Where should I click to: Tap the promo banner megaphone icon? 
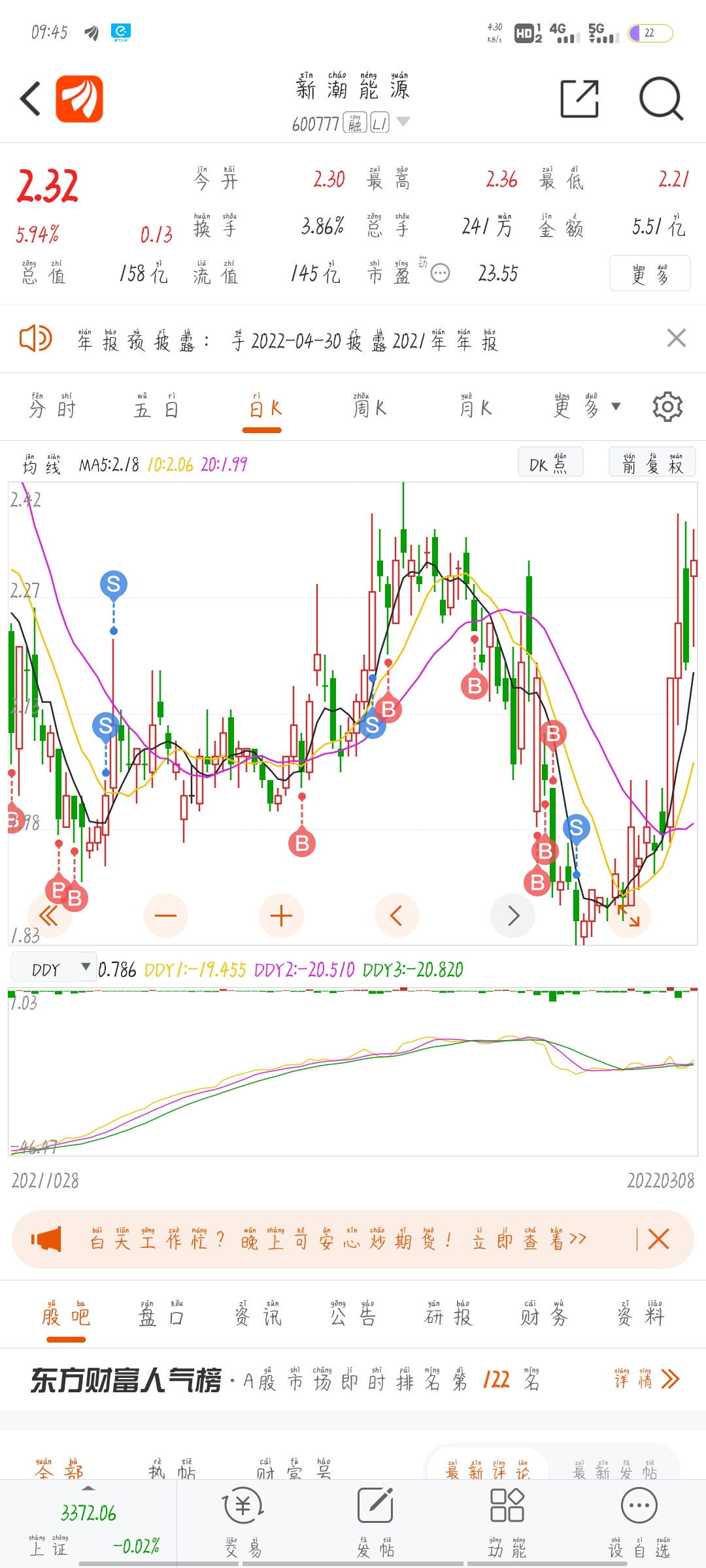coord(47,1239)
